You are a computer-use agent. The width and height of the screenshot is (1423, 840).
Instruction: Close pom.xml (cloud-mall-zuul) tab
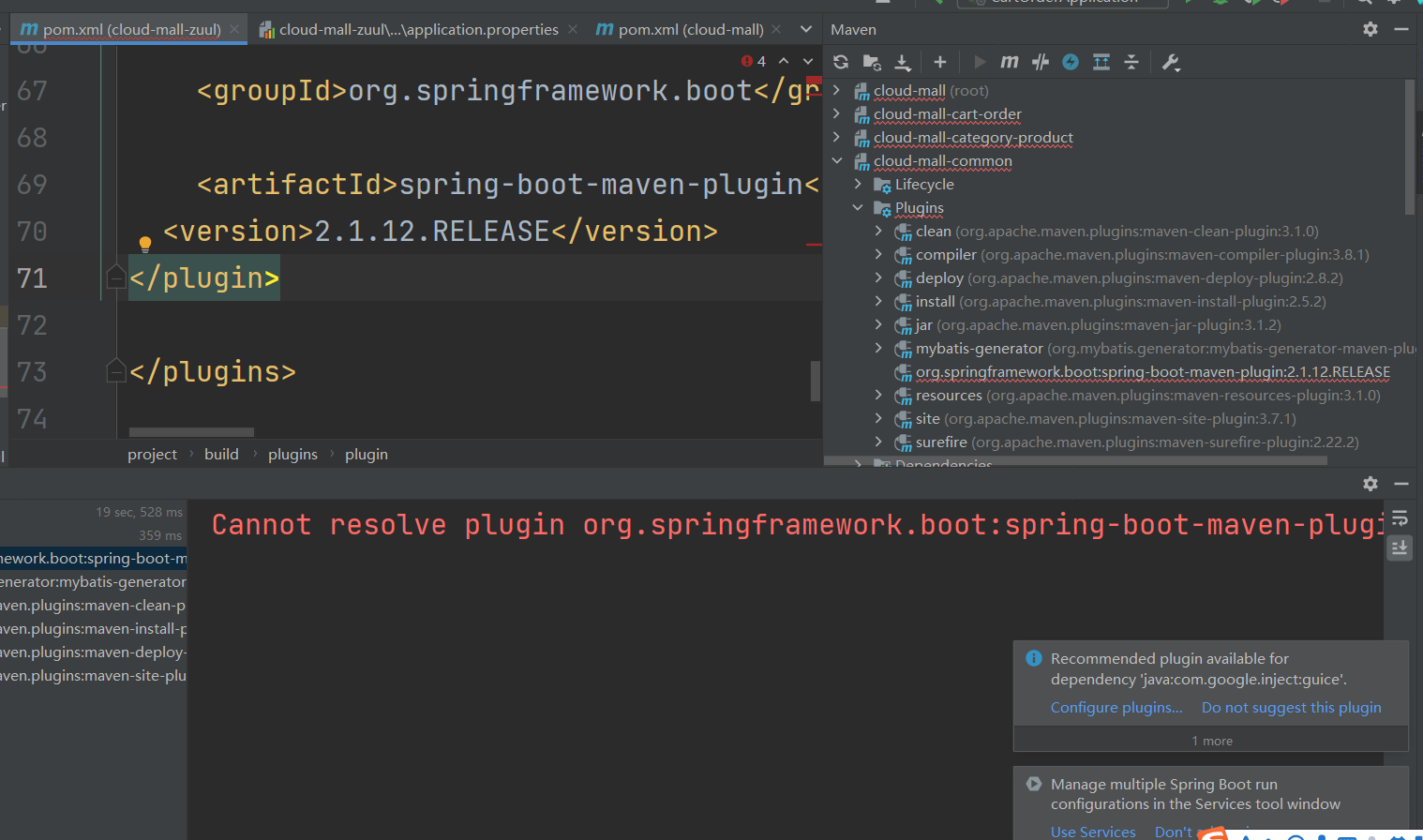[x=234, y=29]
